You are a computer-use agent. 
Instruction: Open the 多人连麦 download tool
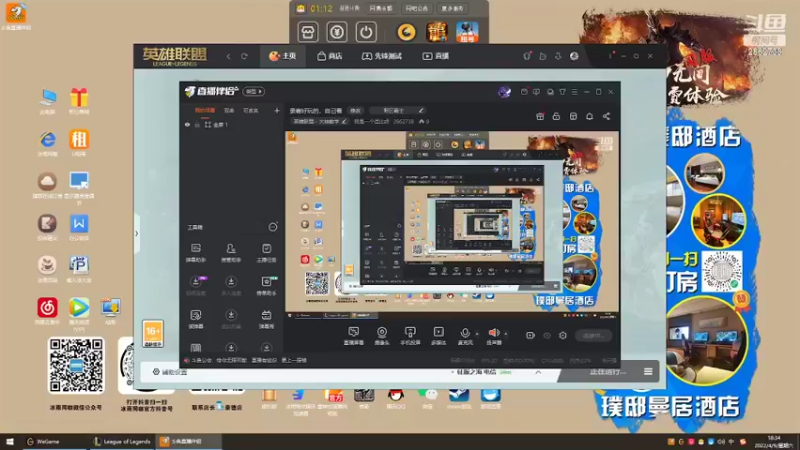tap(231, 286)
